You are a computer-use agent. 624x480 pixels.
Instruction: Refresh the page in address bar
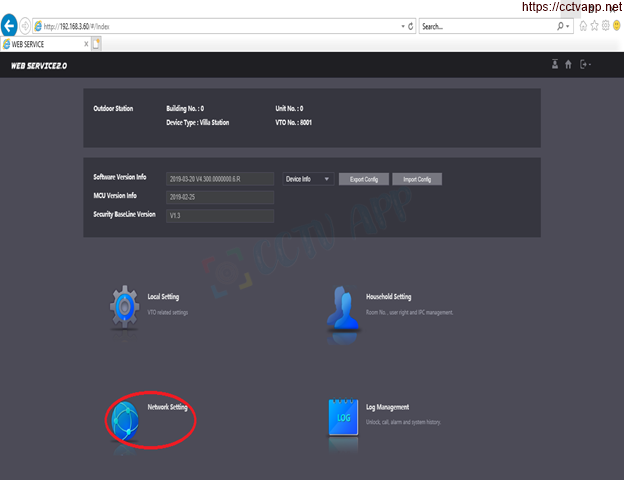click(x=411, y=26)
